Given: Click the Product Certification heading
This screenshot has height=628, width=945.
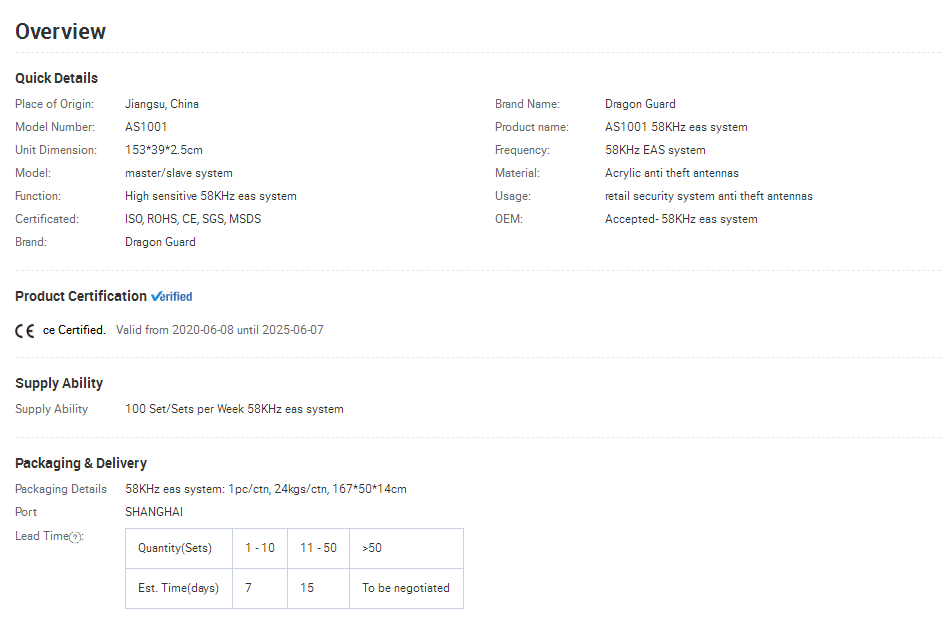Looking at the screenshot, I should pyautogui.click(x=81, y=296).
